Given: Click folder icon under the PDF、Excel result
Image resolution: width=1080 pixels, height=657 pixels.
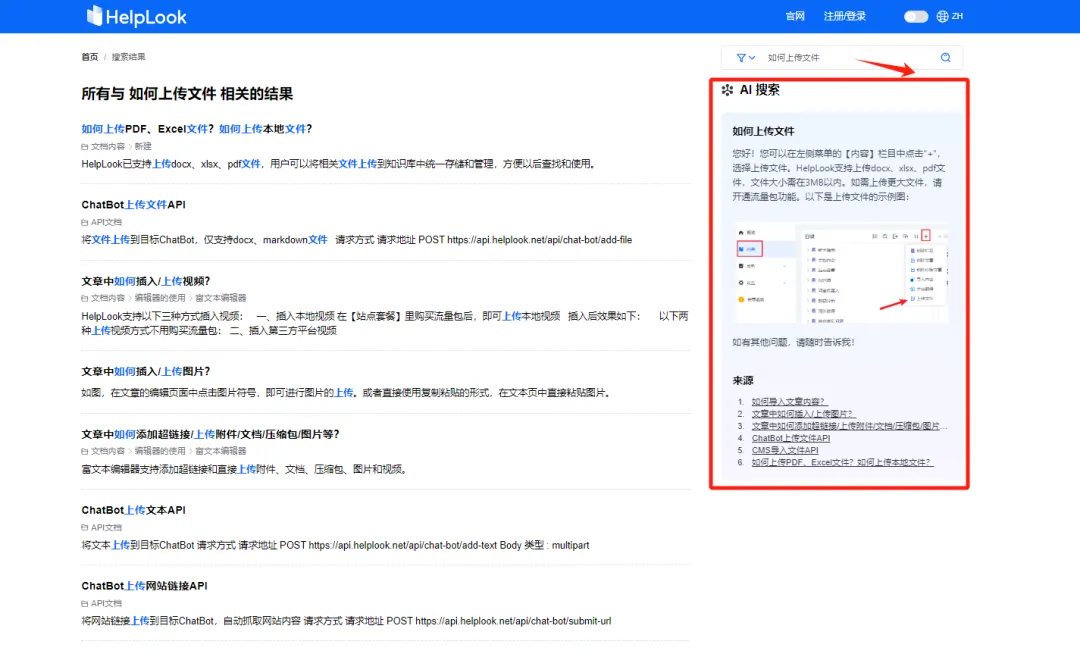Looking at the screenshot, I should tap(85, 147).
